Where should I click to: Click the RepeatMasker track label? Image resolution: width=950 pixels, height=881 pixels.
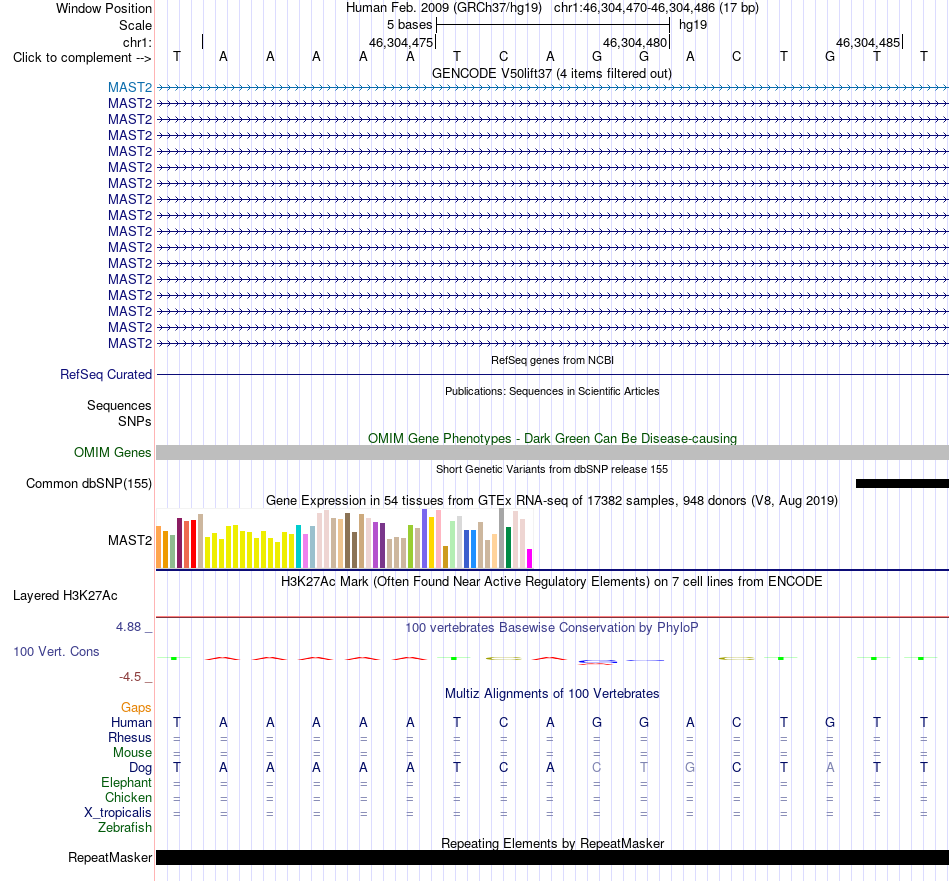(x=110, y=857)
